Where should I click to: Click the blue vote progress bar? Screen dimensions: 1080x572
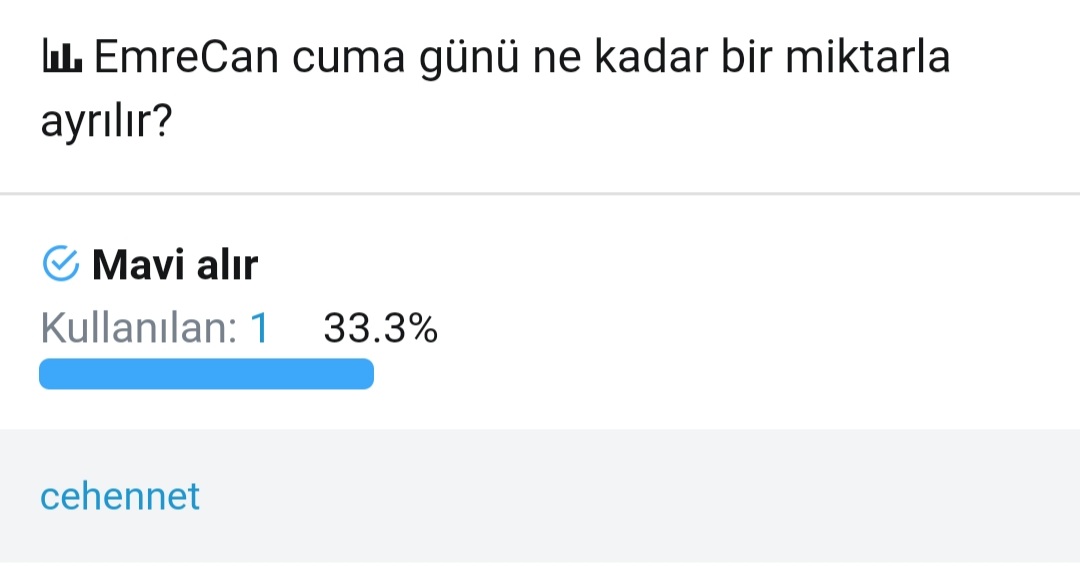(206, 374)
